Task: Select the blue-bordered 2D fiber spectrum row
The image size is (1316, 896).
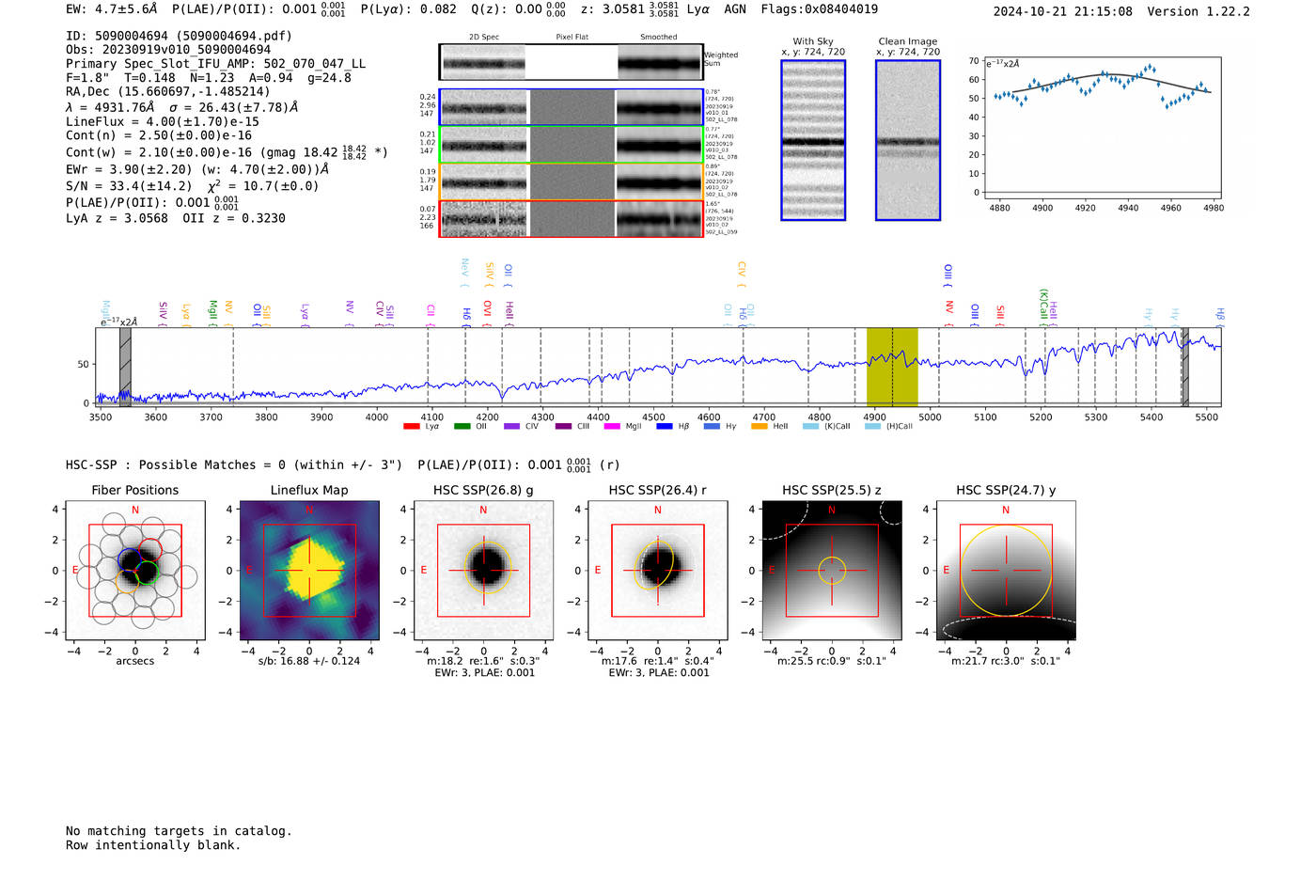Action: tap(571, 107)
